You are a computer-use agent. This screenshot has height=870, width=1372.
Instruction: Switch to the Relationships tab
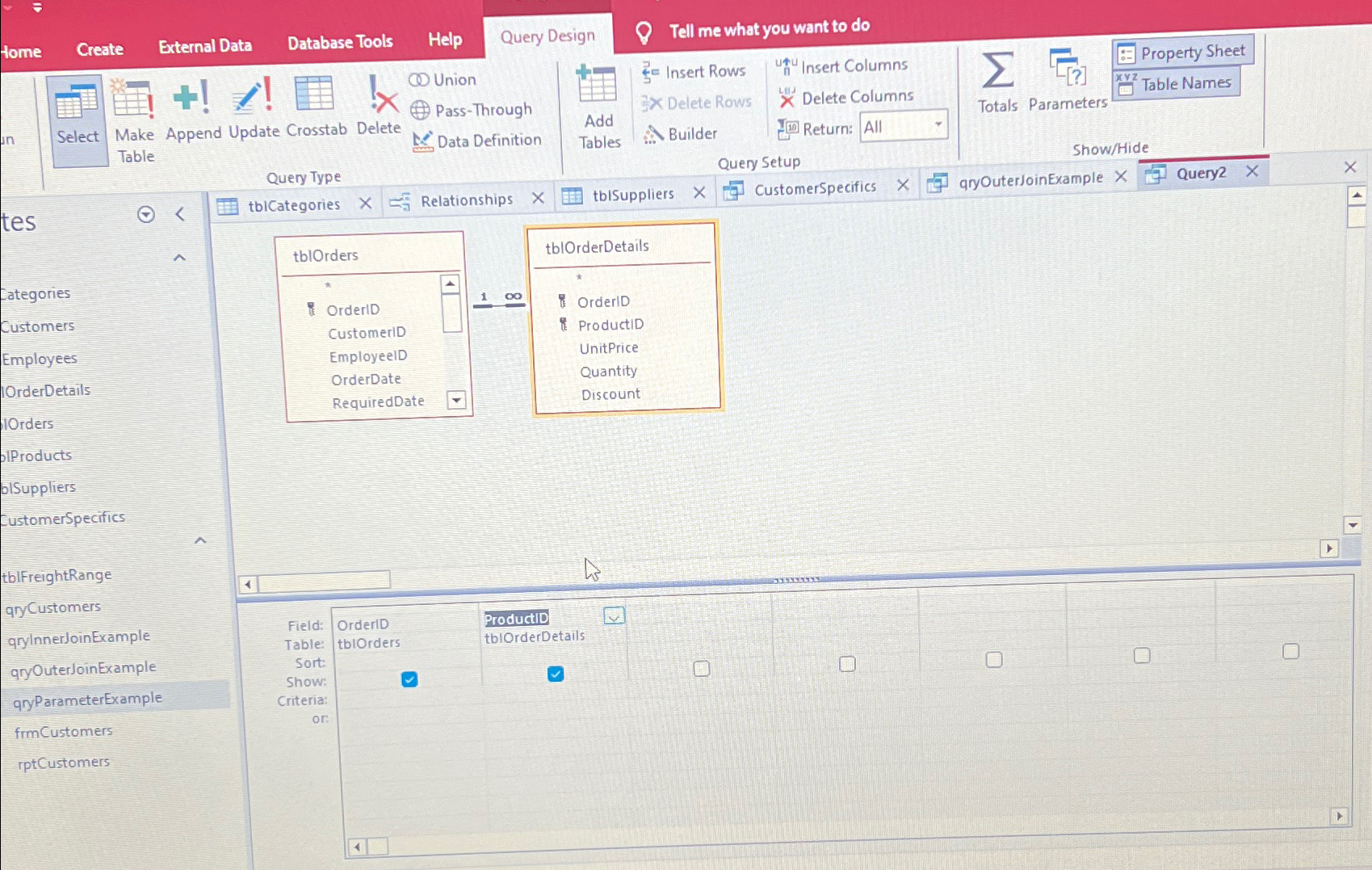(x=467, y=200)
